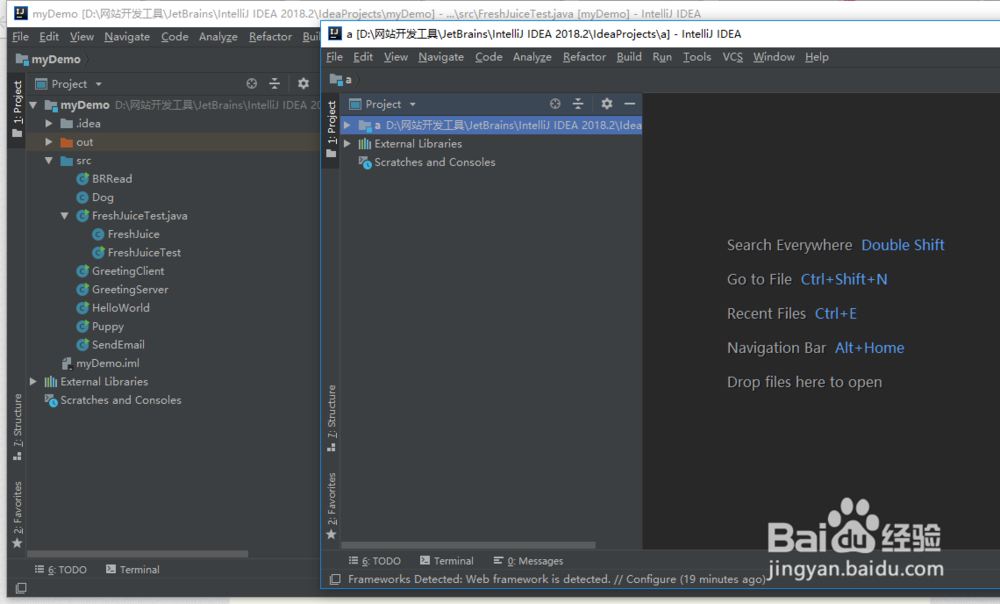Hide the Project panel in window a
This screenshot has height=604, width=1000.
pos(629,103)
